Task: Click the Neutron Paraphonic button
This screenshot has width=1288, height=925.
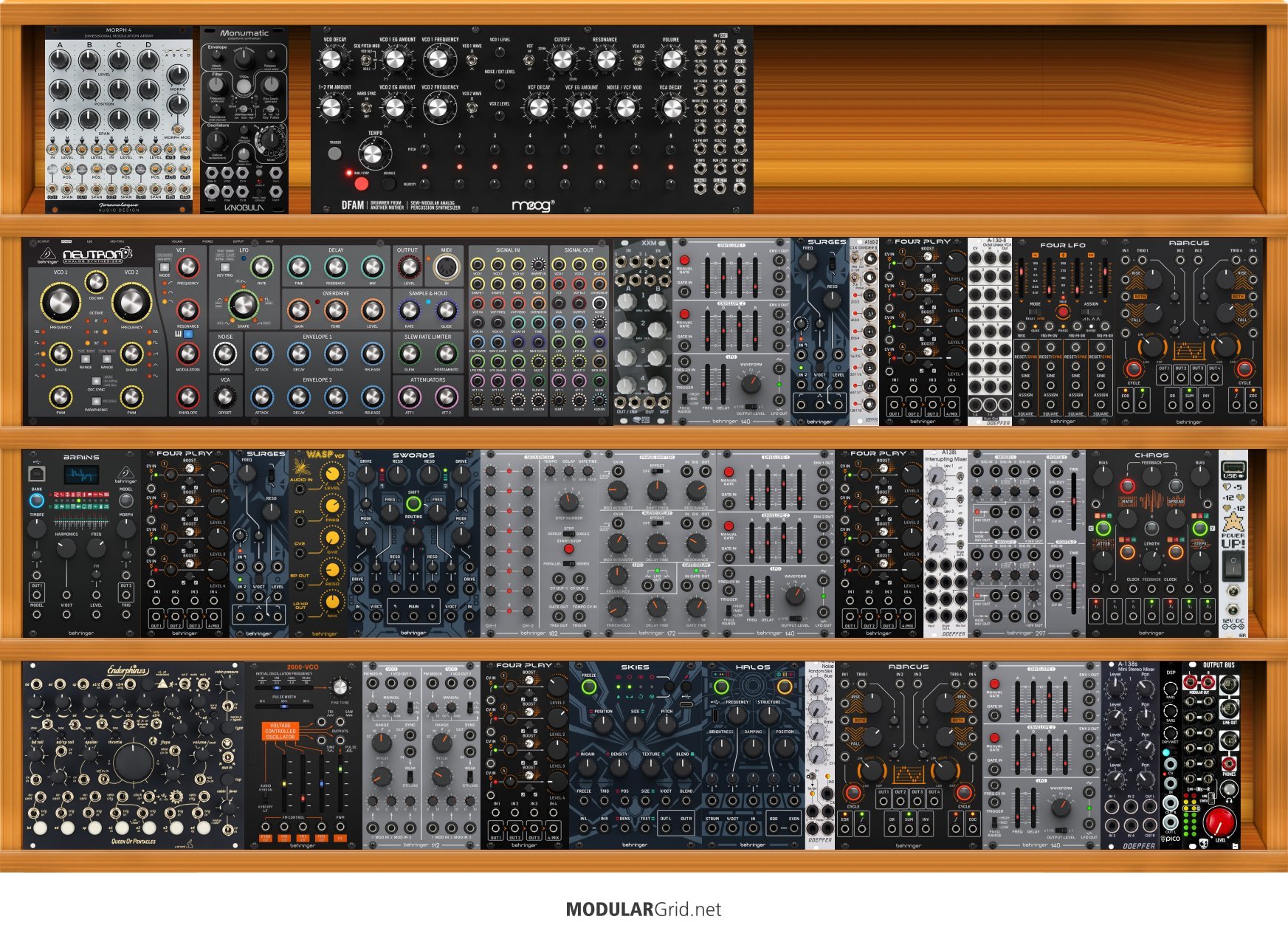Action: click(96, 400)
